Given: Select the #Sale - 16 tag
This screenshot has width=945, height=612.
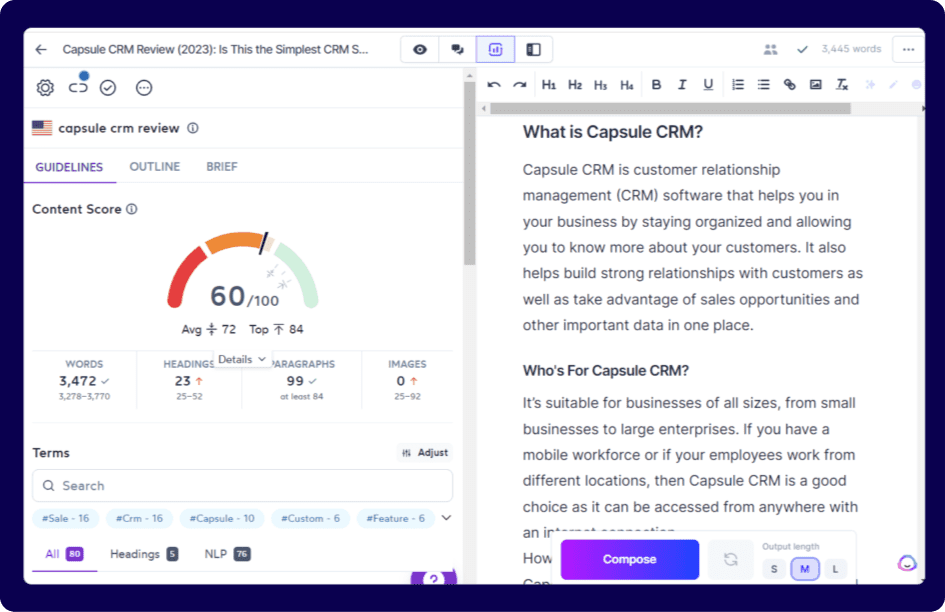Looking at the screenshot, I should tap(66, 518).
